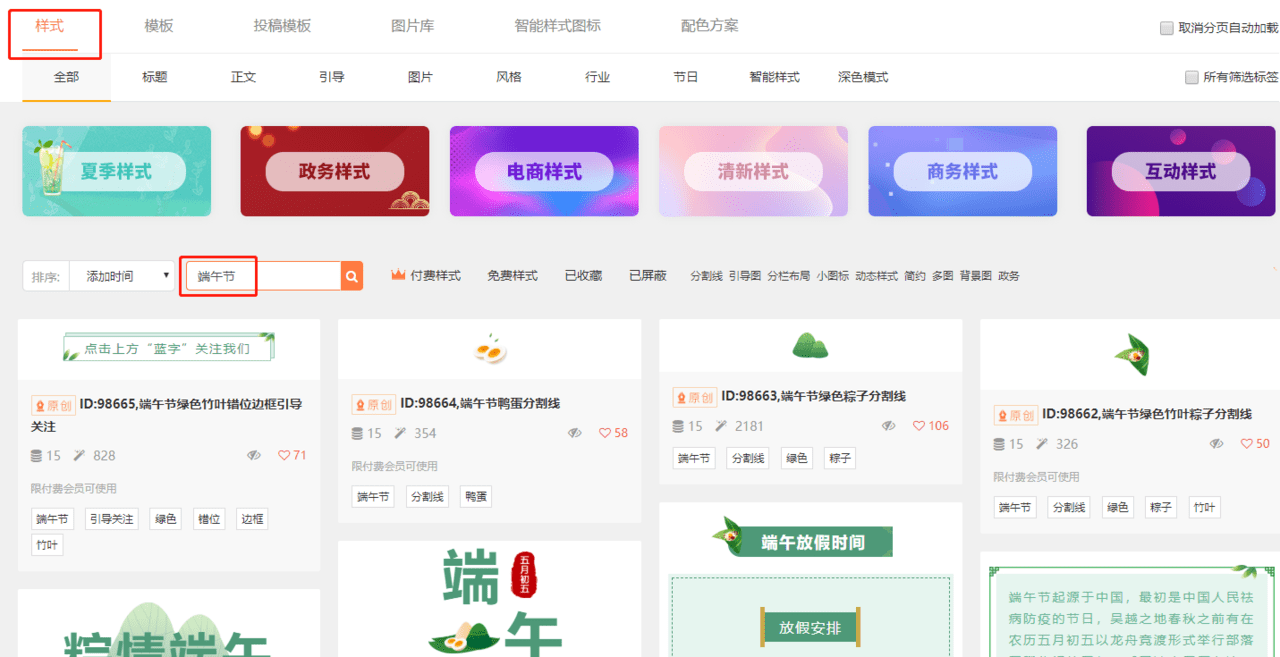
Task: Check the 所有筛选标签 checkbox
Action: pyautogui.click(x=1191, y=77)
